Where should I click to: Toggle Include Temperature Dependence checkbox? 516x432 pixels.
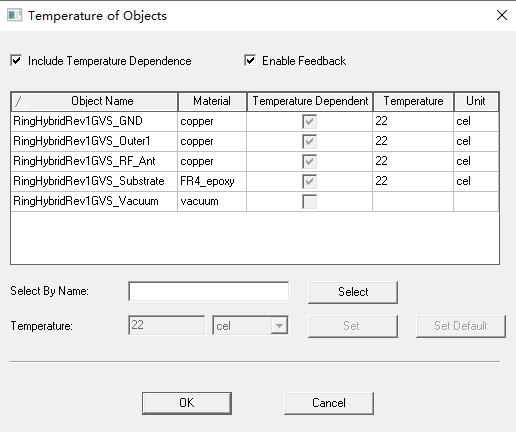click(x=16, y=61)
